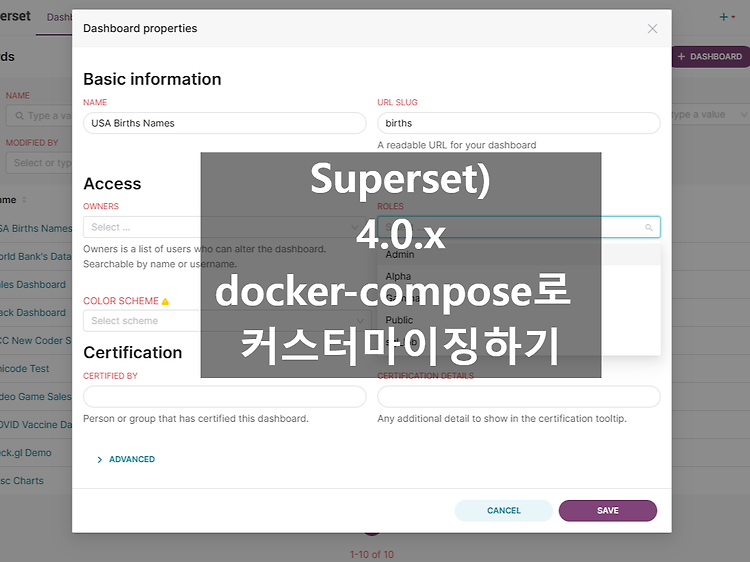This screenshot has width=750, height=562.
Task: Open COVID Vaccine Dashboard link
Action: pos(35,425)
